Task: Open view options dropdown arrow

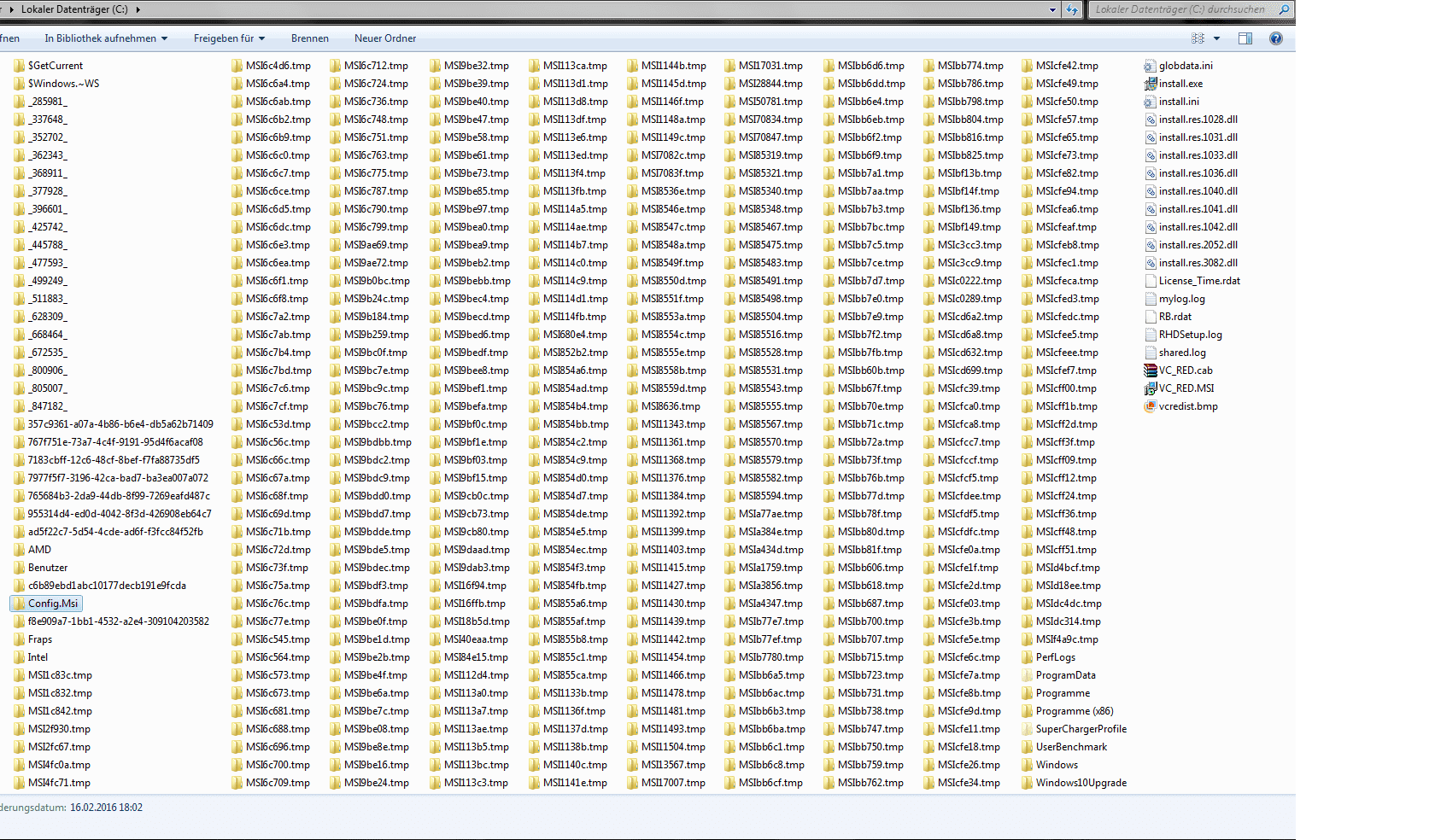Action: click(x=1216, y=38)
